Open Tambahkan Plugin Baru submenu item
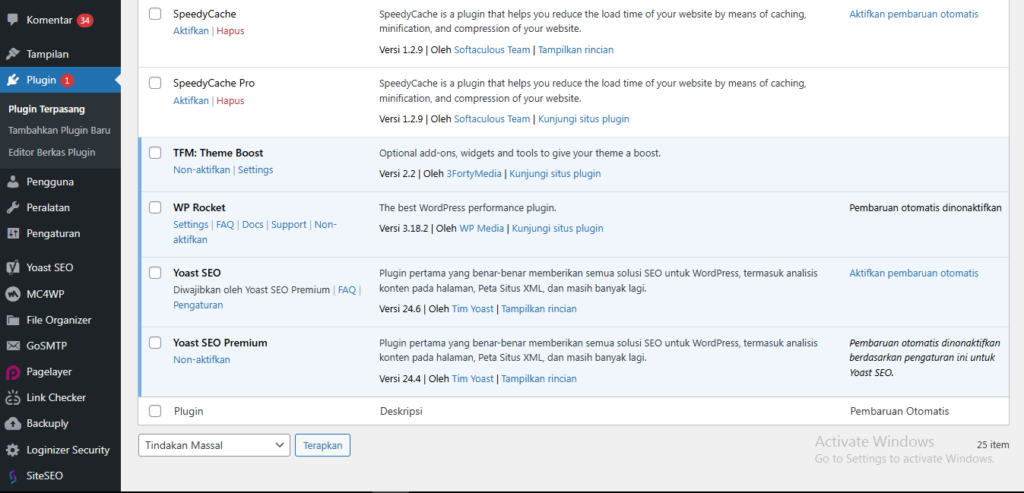The width and height of the screenshot is (1024, 493). [x=59, y=130]
